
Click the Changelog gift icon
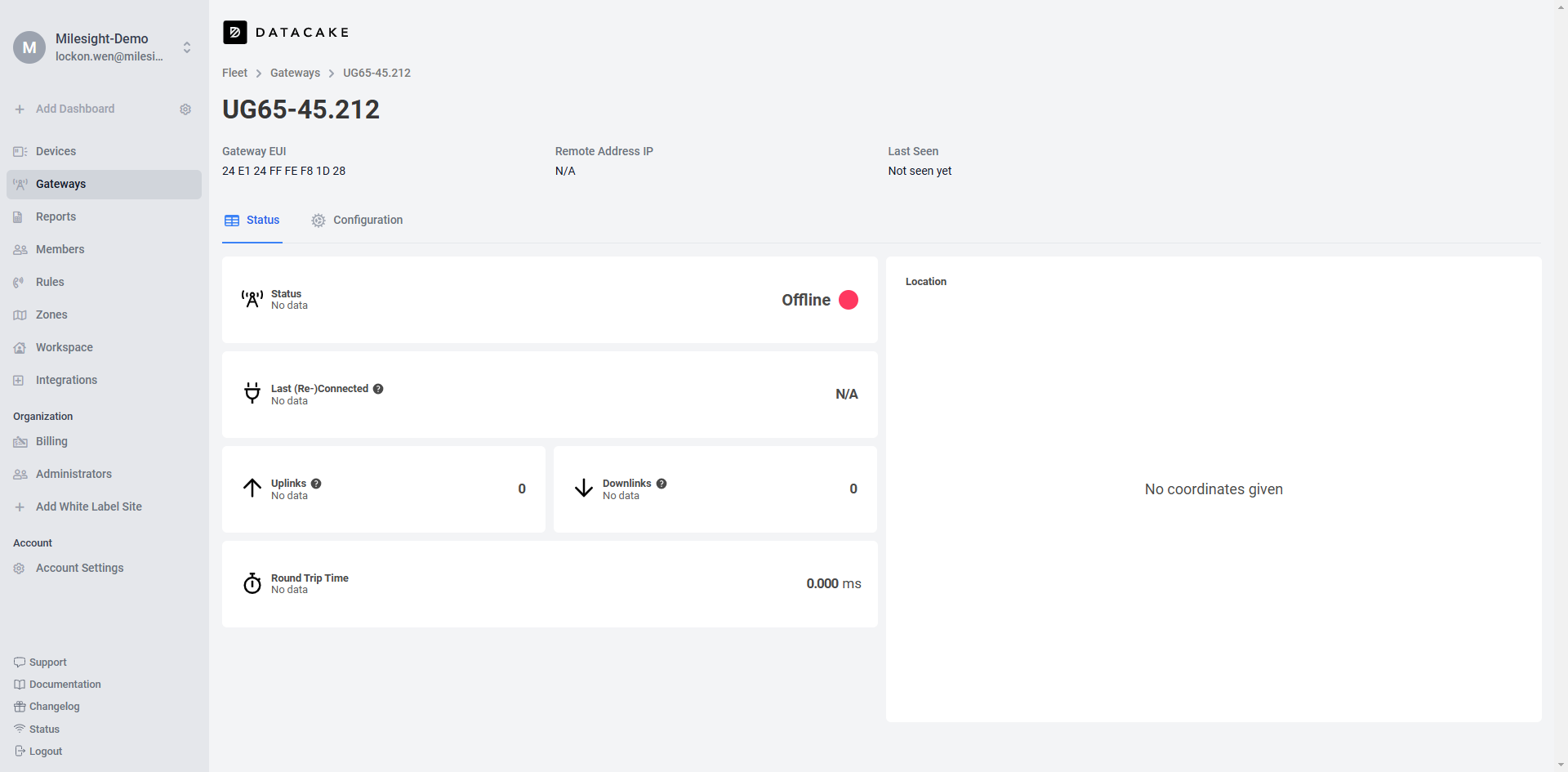pos(20,707)
